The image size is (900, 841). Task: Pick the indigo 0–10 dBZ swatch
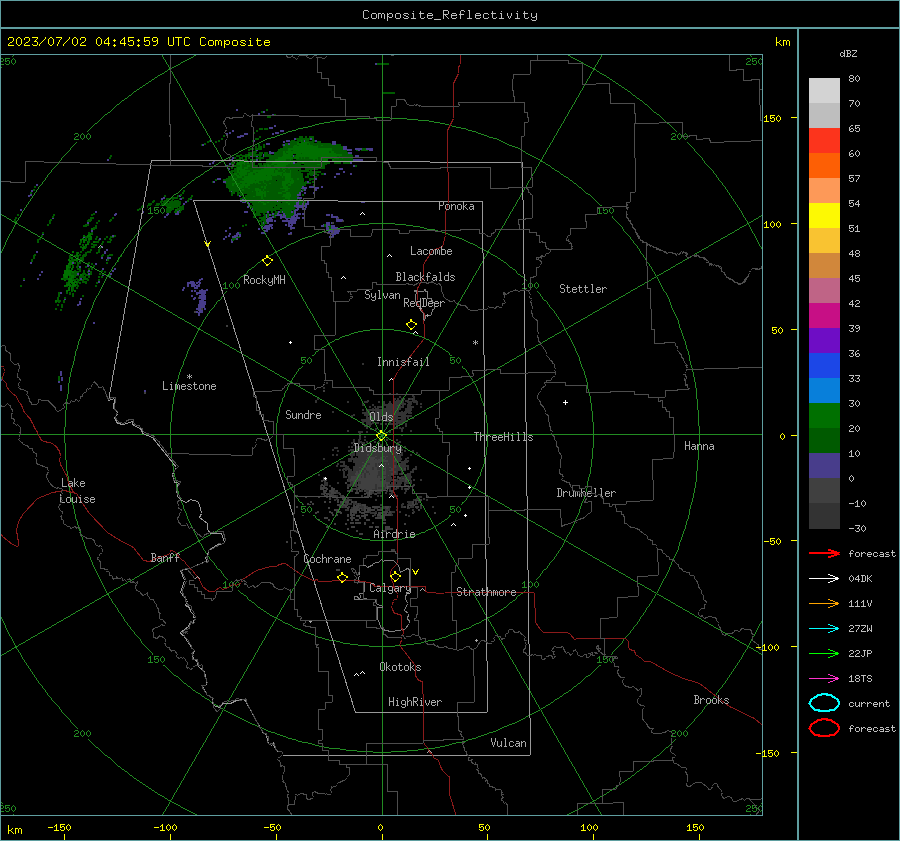[824, 466]
